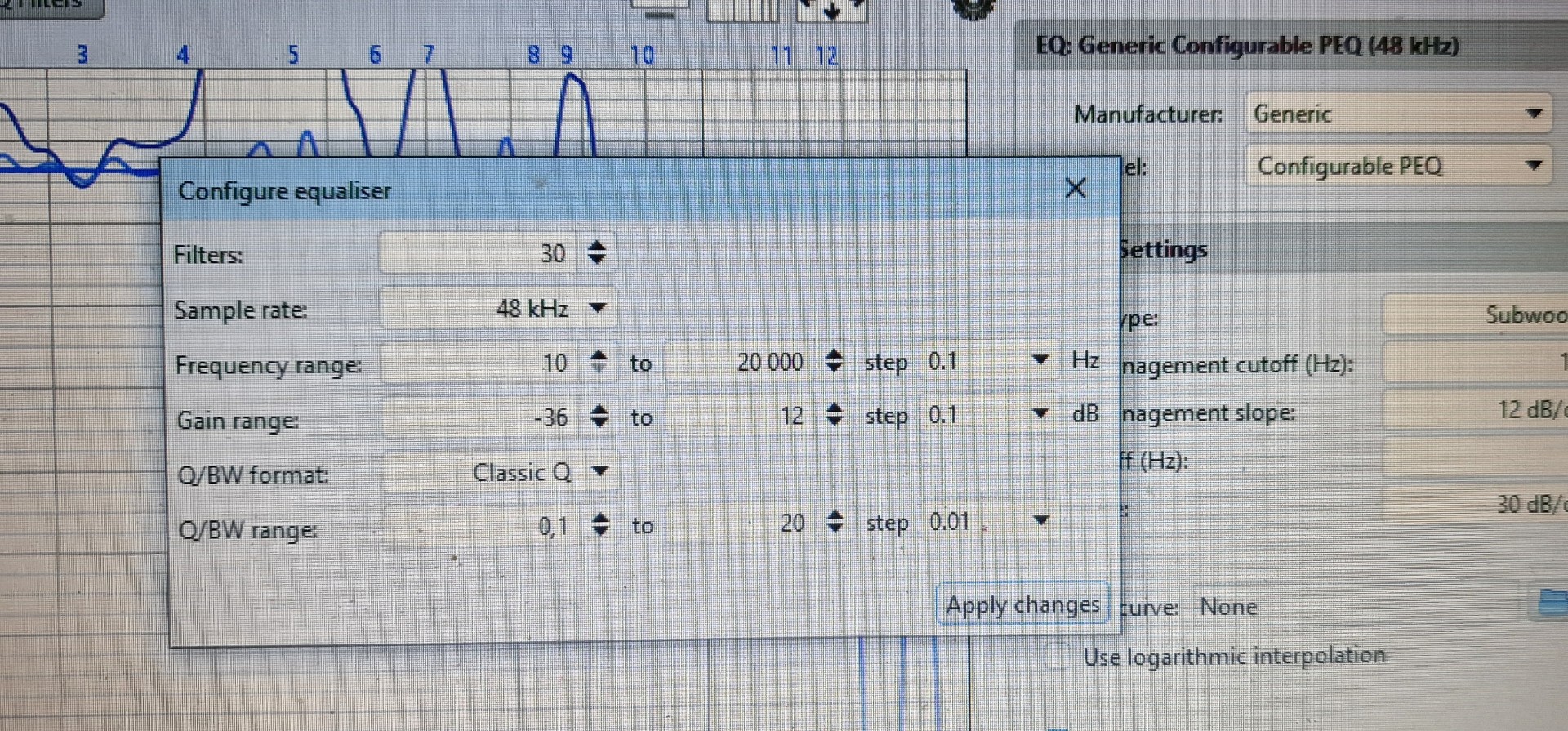Select filter marker 4 above the graph

[183, 56]
